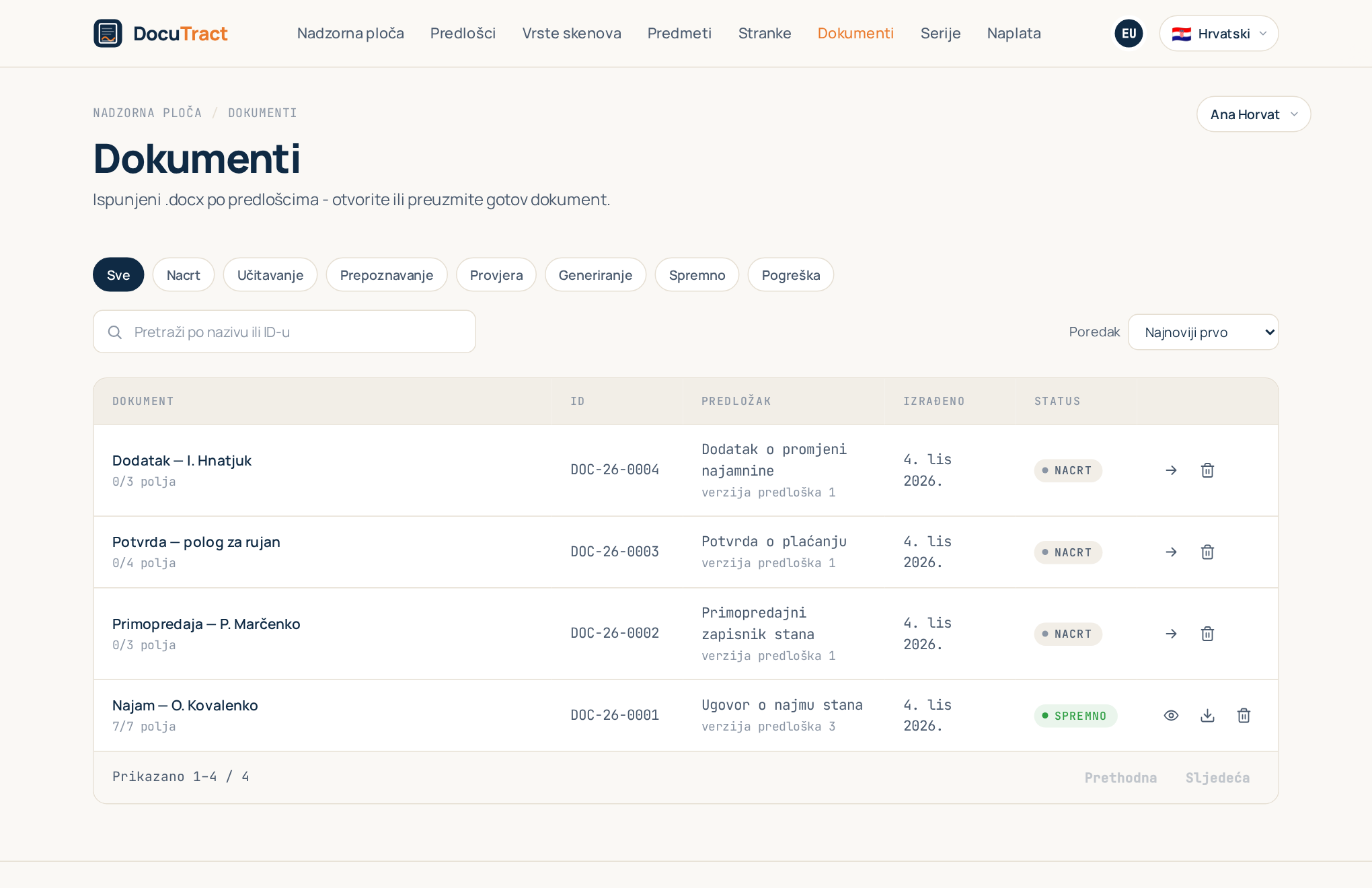Open the Potvrda — polog za rujan arrow

(1171, 552)
